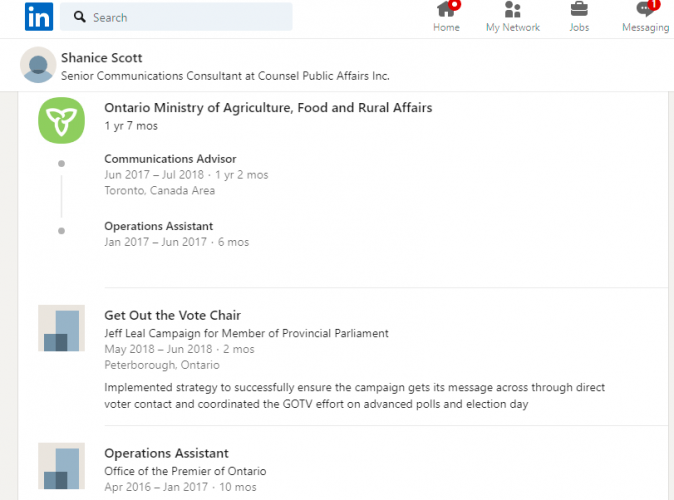Select the Communications Advisor position title
Viewport: 674px width, 500px height.
pos(170,159)
